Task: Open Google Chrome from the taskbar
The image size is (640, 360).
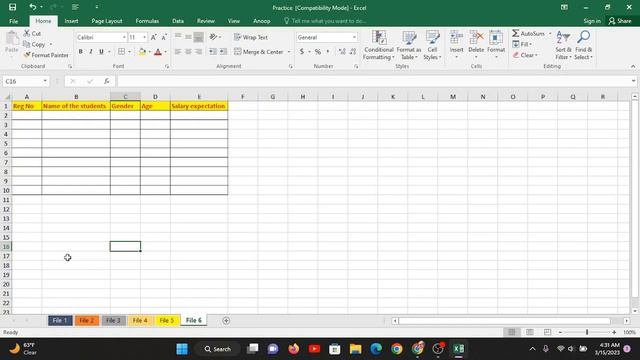Action: [397, 349]
